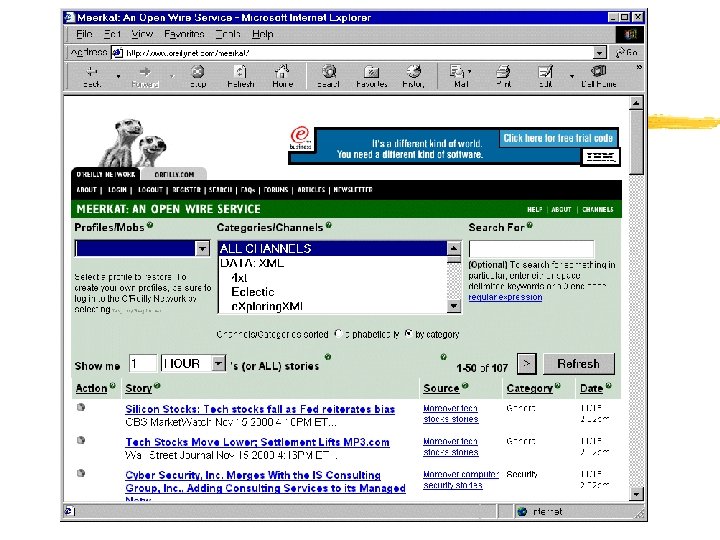Open the regular expression link
The height and width of the screenshot is (540, 720).
click(x=505, y=297)
